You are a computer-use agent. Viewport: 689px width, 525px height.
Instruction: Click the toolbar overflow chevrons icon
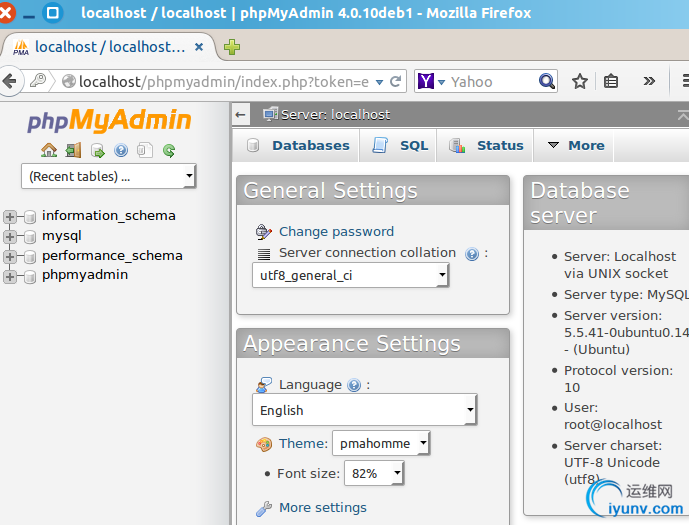[649, 81]
